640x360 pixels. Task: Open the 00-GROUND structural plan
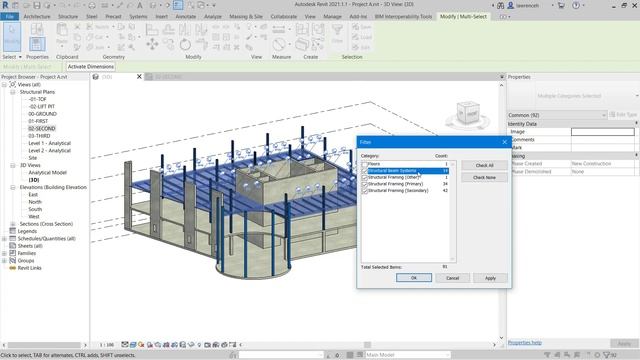tap(42, 114)
